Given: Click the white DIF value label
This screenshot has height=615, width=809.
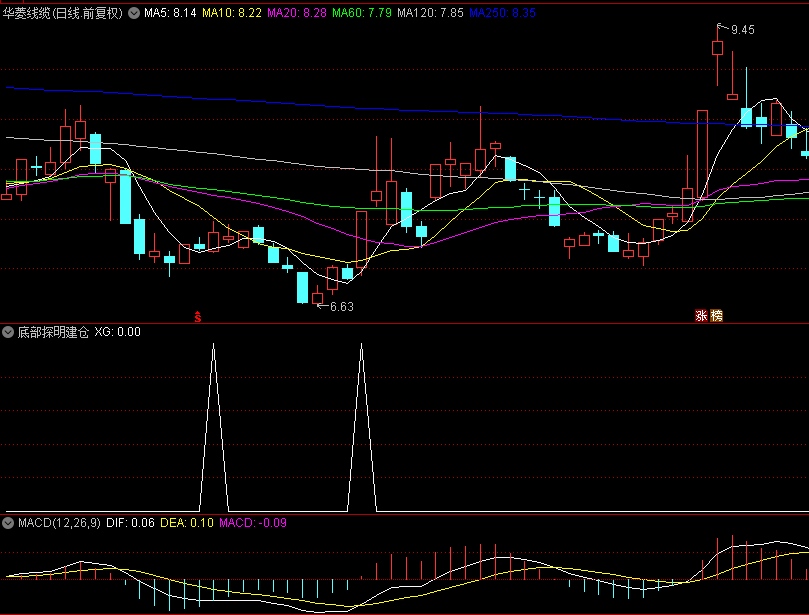Looking at the screenshot, I should [x=130, y=523].
